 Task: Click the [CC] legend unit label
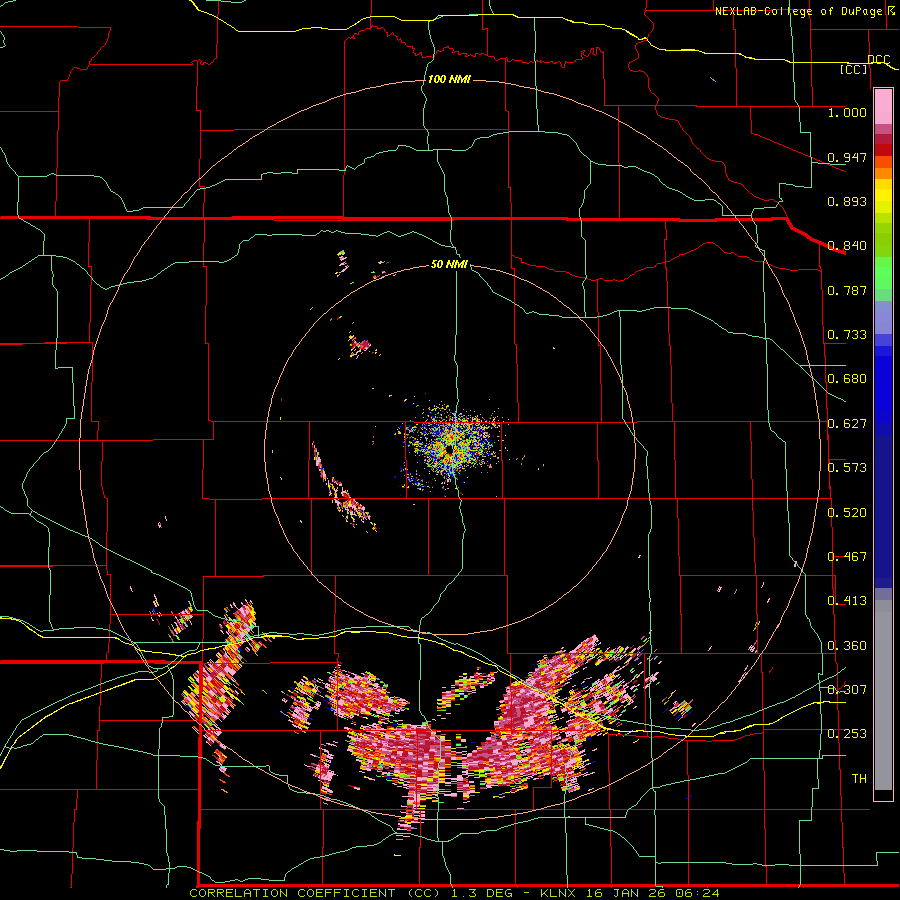(854, 69)
